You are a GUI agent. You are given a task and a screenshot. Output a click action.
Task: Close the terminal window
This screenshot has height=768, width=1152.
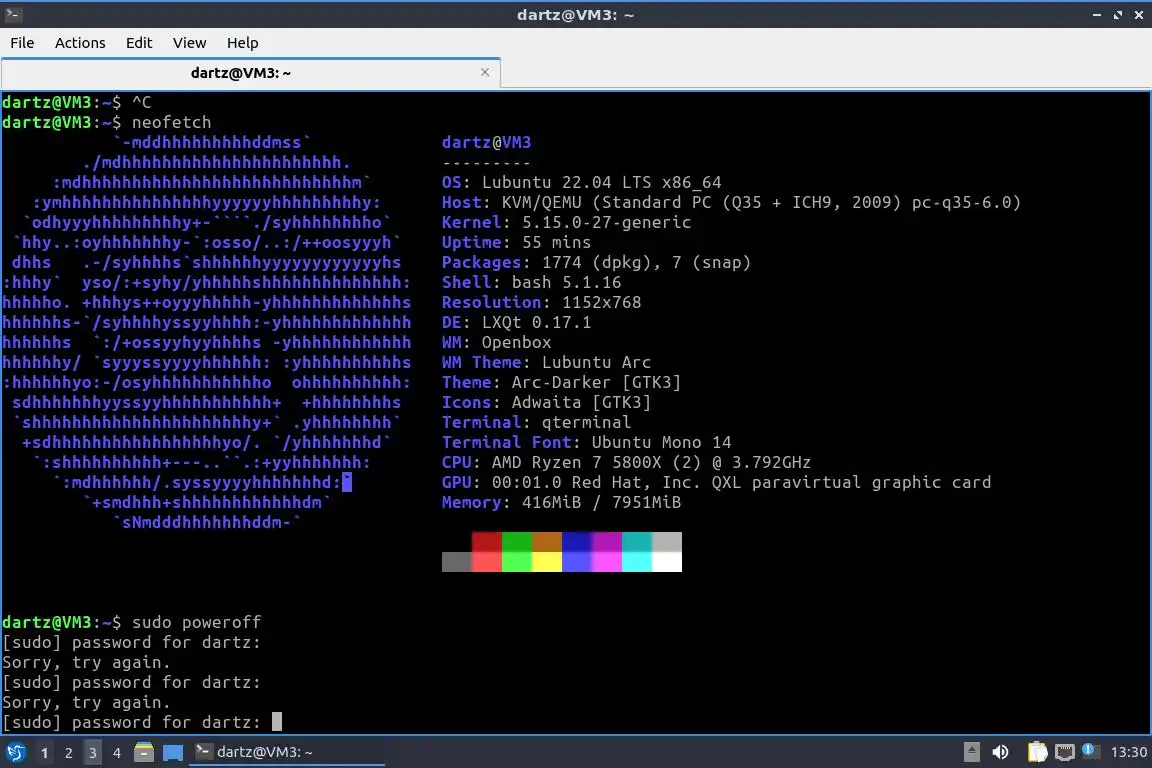1139,15
